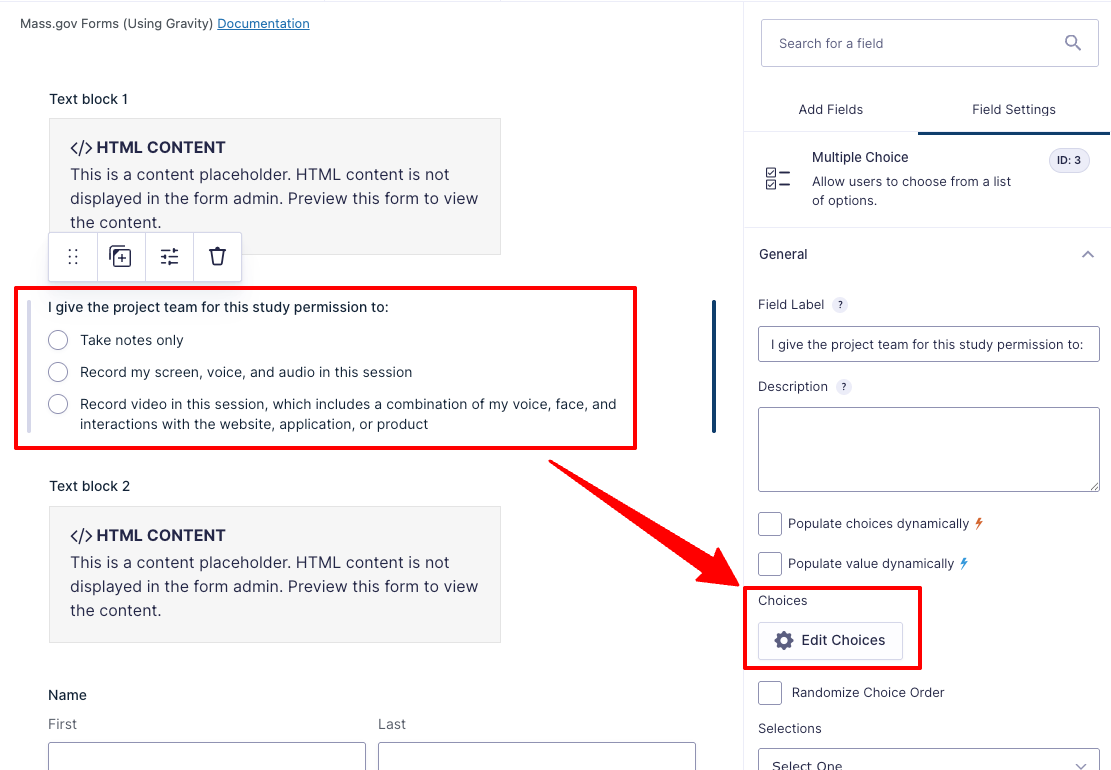Collapse the General settings section
The height and width of the screenshot is (770, 1111).
(1088, 254)
